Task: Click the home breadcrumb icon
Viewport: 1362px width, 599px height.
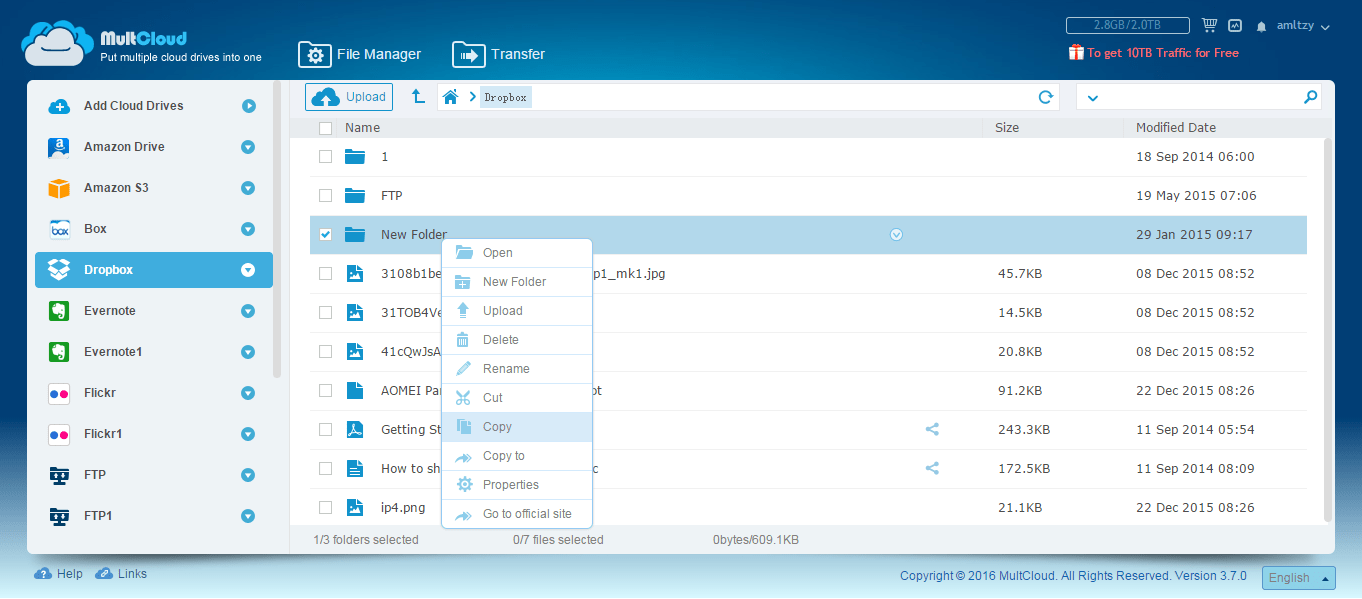Action: click(x=451, y=96)
